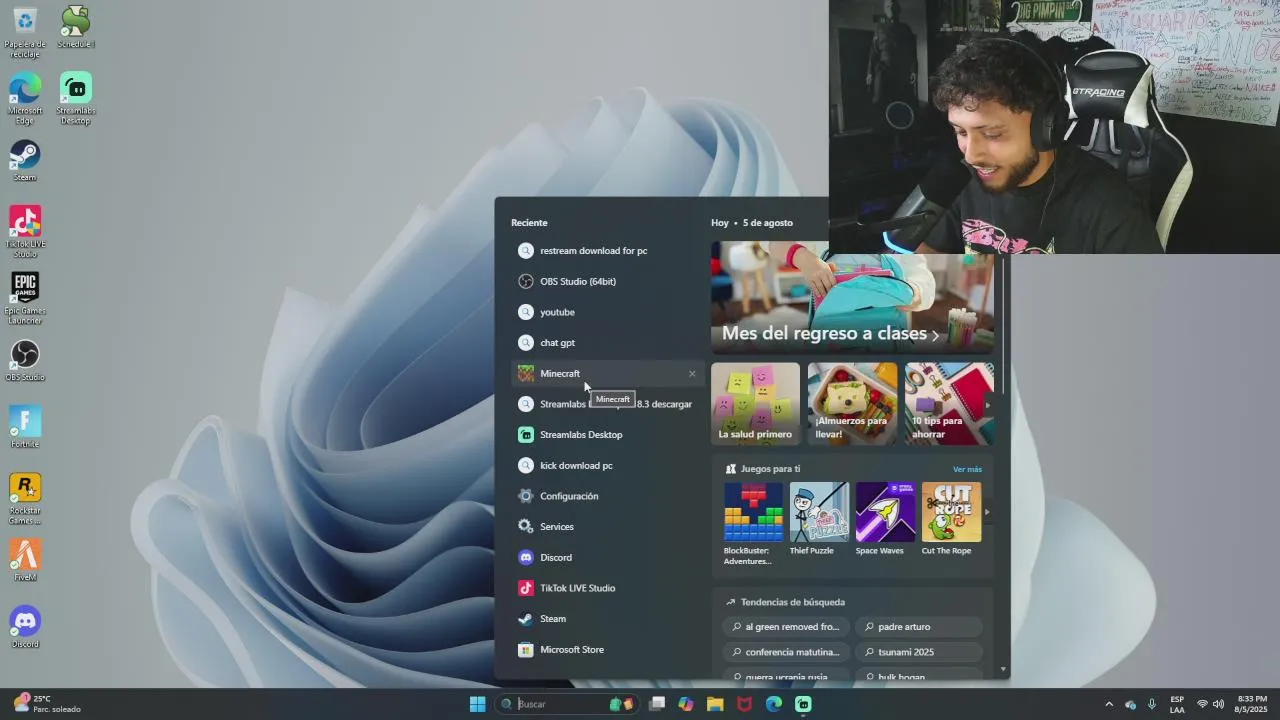This screenshot has width=1280, height=720.
Task: Open Epic Games Launcher desktop icon
Action: [x=25, y=298]
